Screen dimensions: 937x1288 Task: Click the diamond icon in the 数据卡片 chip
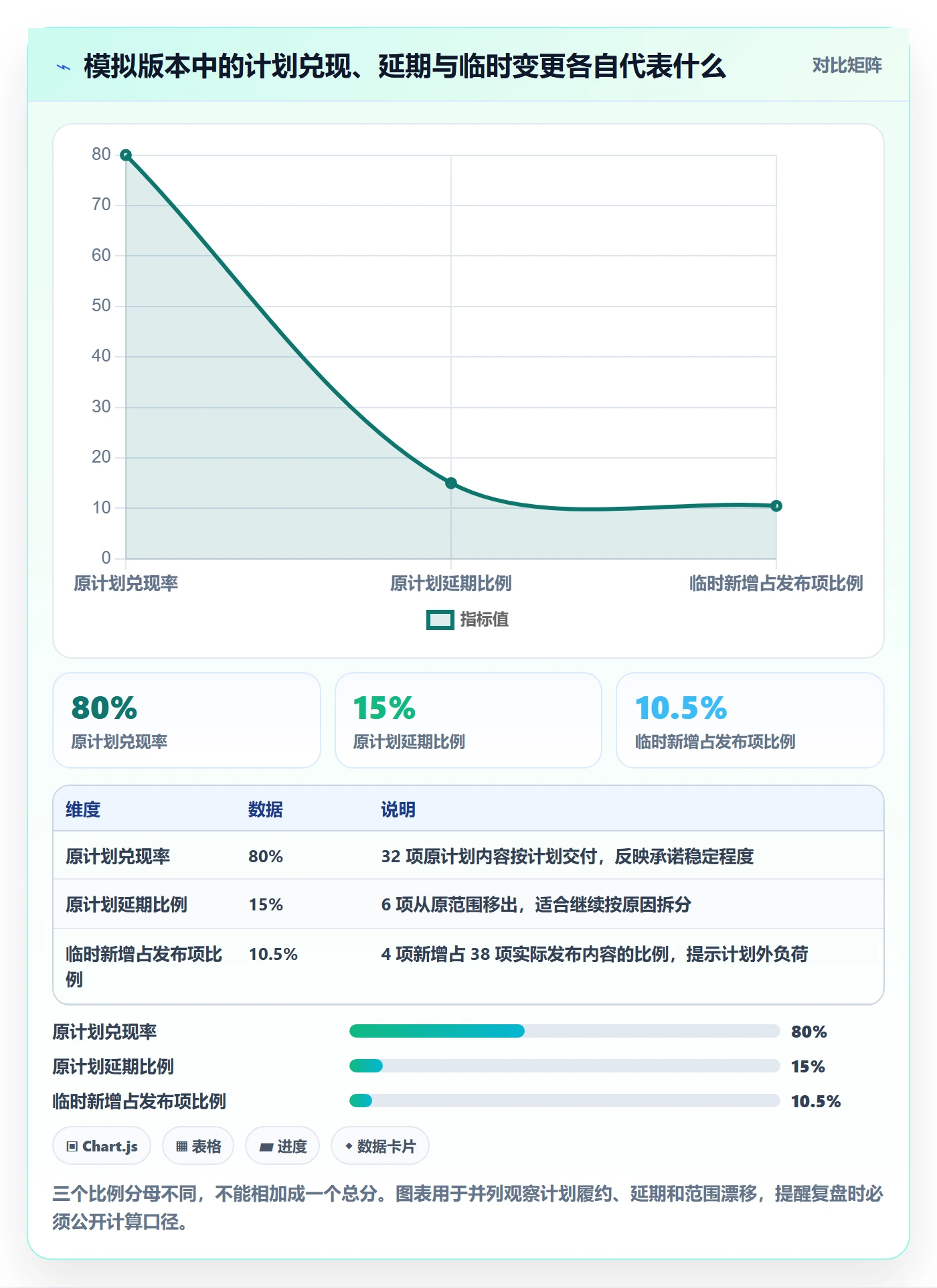[349, 1146]
